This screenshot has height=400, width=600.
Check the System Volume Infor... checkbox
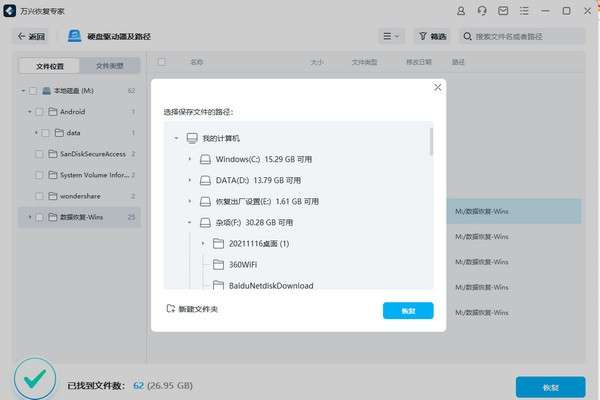39,175
